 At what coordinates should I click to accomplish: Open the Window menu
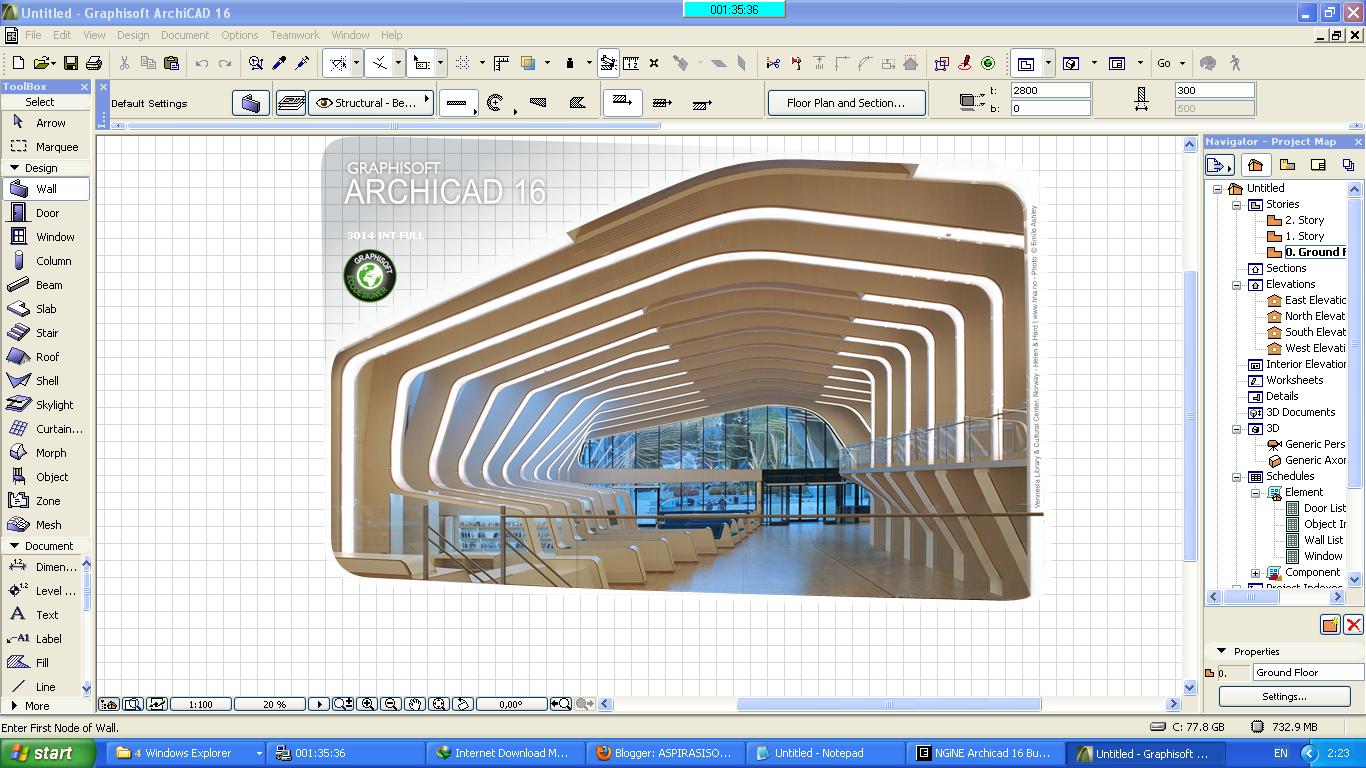pyautogui.click(x=350, y=35)
